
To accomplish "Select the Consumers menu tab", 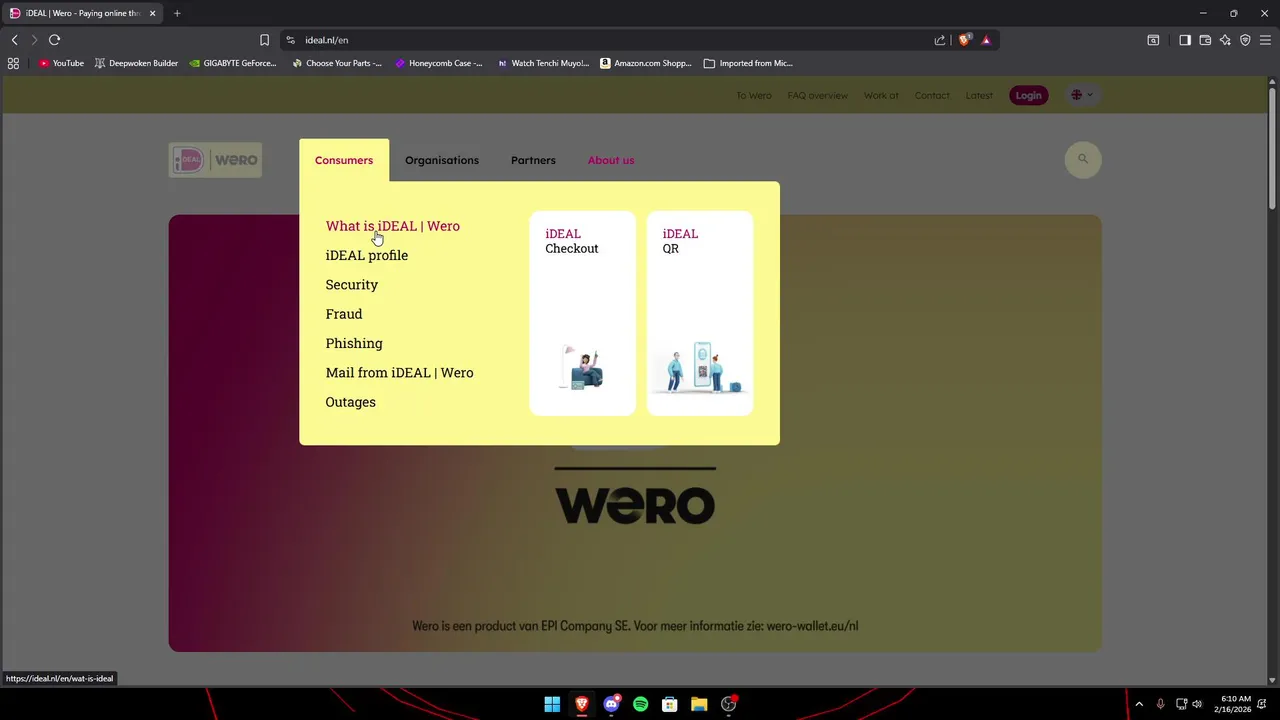I will (344, 160).
